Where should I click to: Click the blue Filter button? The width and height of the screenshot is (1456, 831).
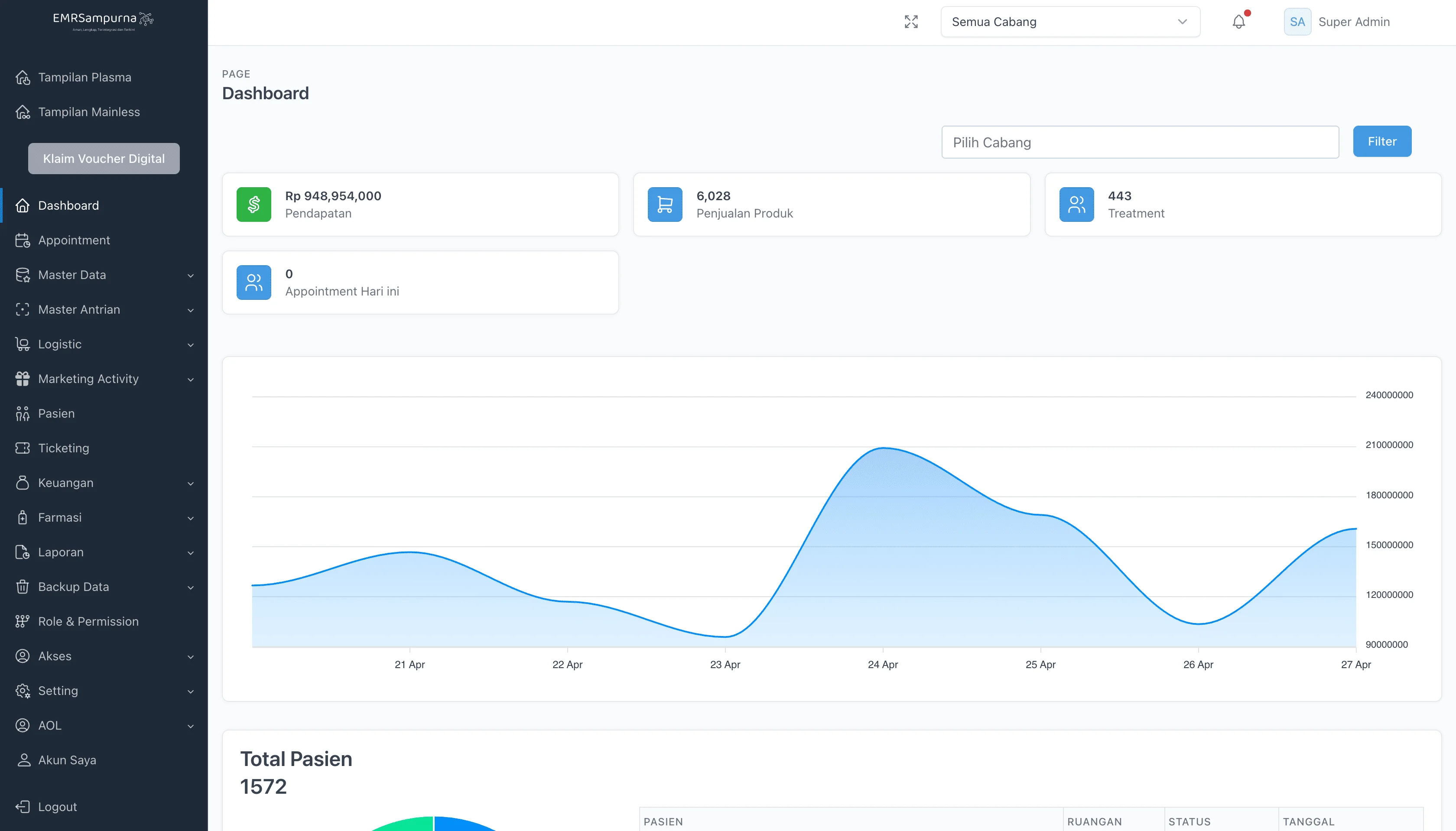point(1382,142)
